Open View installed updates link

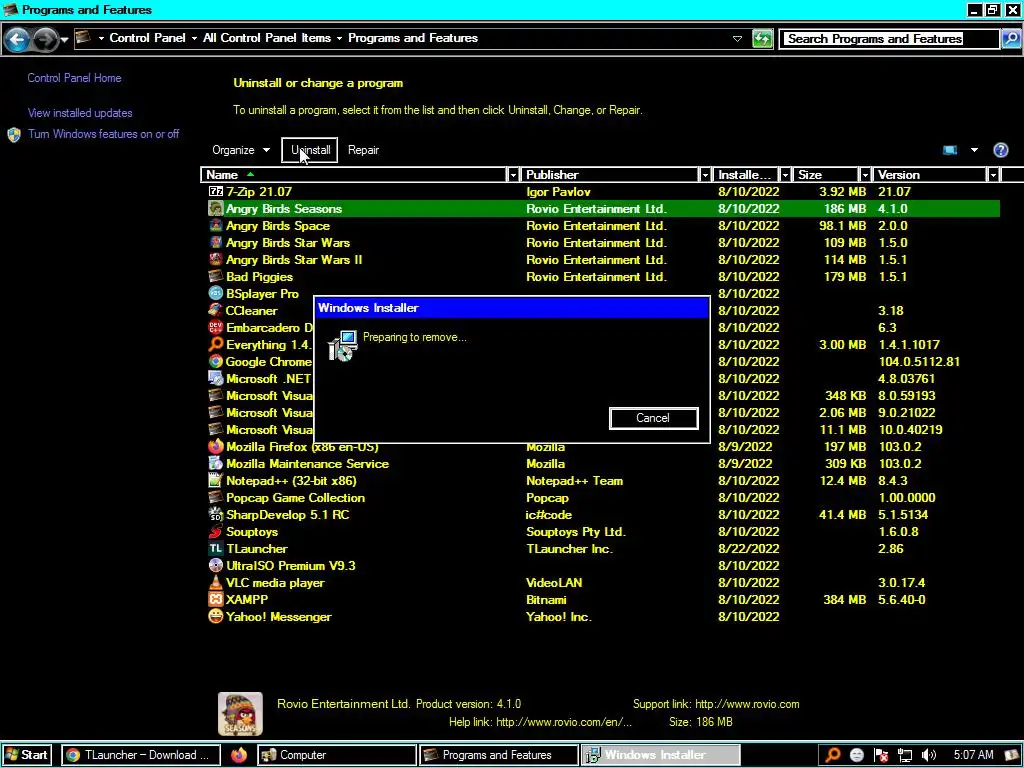point(80,113)
